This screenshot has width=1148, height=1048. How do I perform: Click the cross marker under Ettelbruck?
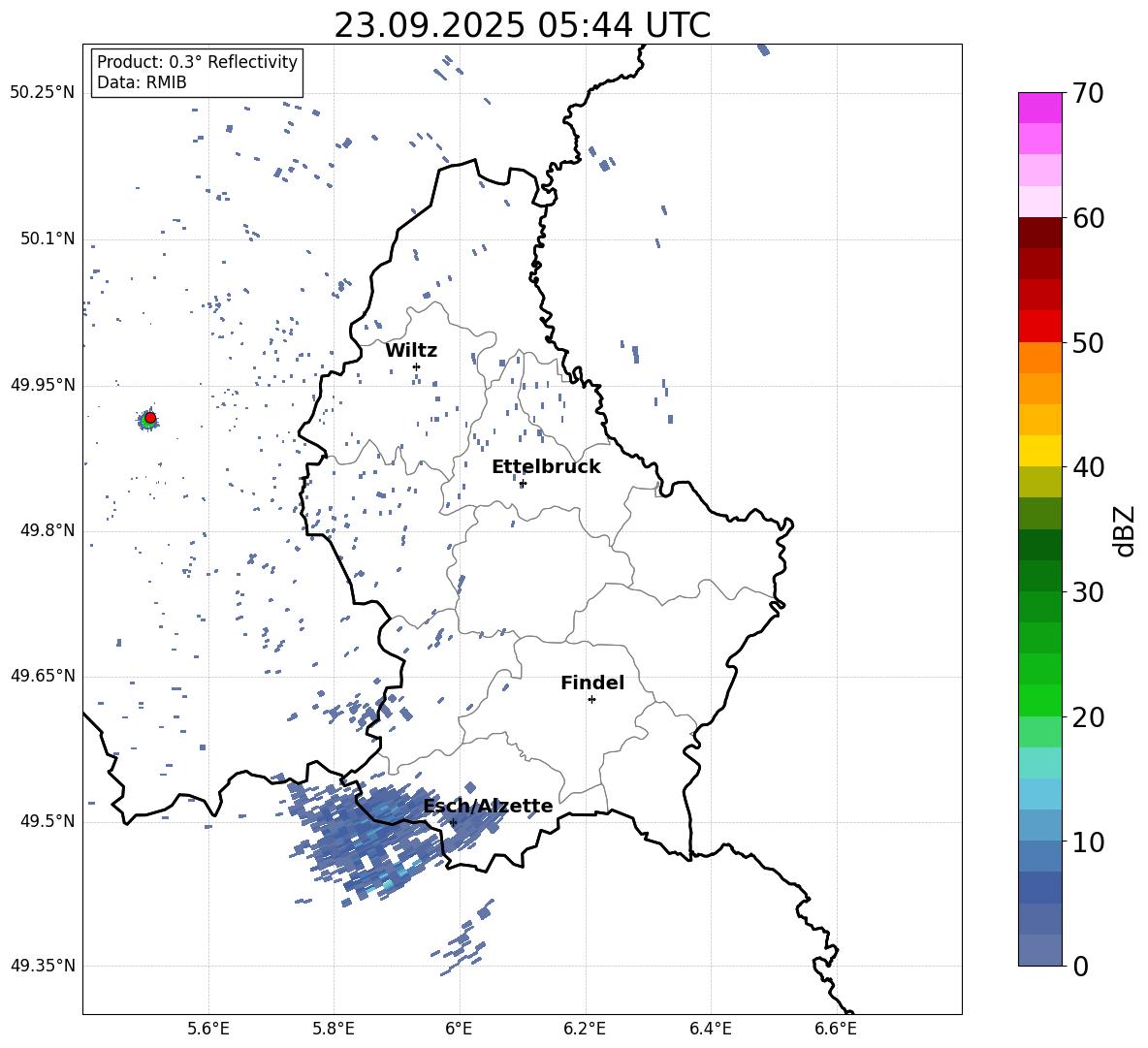click(x=523, y=483)
